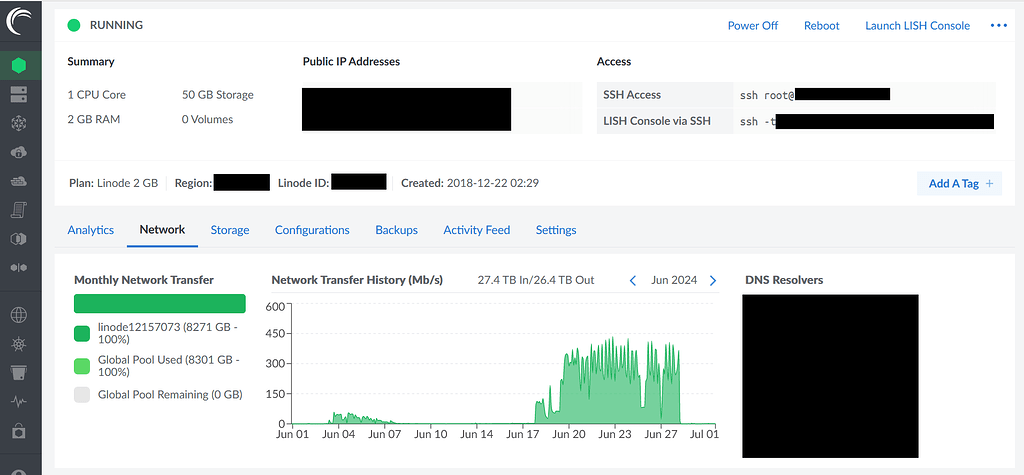Open Volumes icon in the sidebar
1024x475 pixels.
[x=18, y=94]
